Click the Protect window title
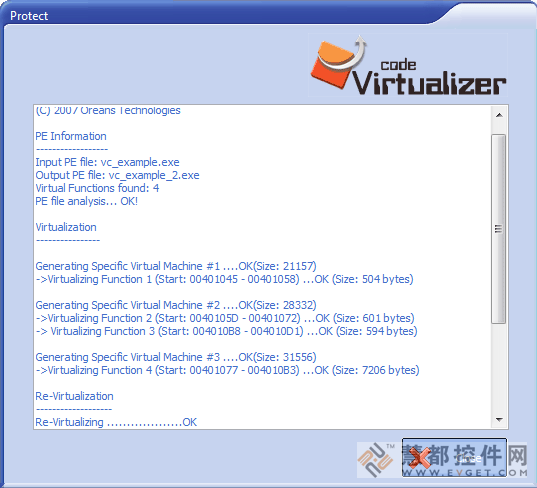The height and width of the screenshot is (488, 537). tap(29, 16)
